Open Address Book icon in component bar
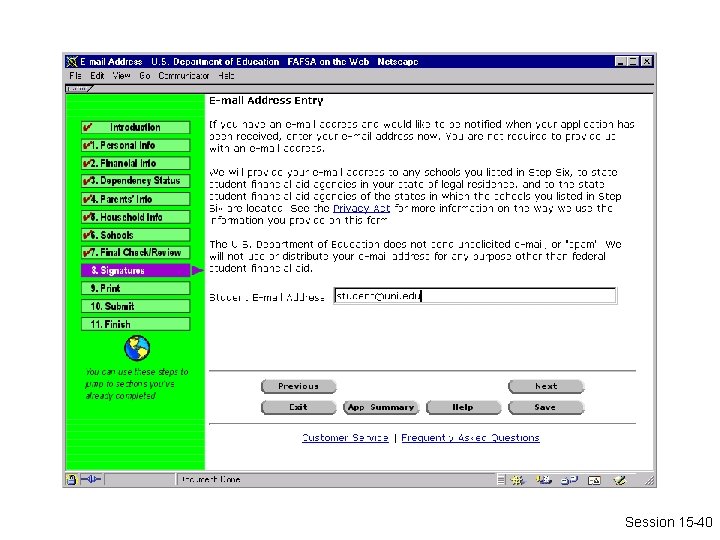720x540 pixels. coord(594,480)
